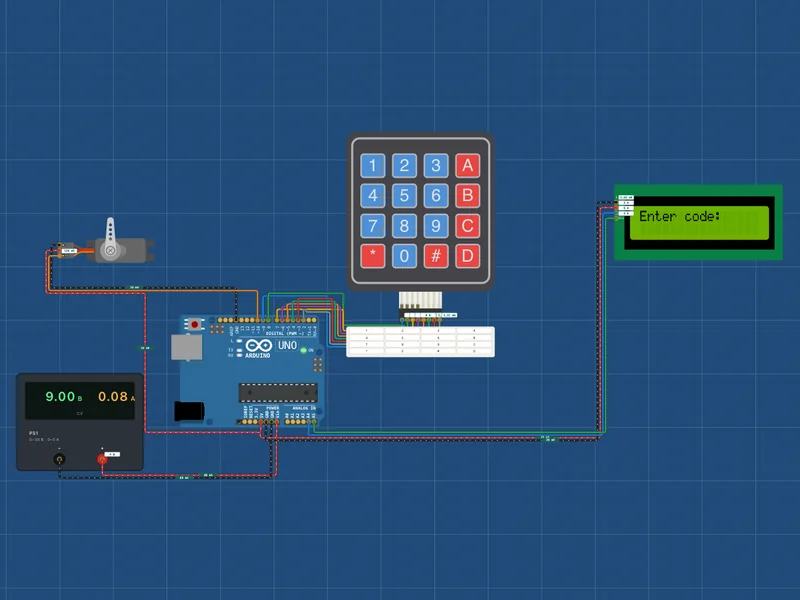Click the red hash keypad button
Image resolution: width=800 pixels, height=600 pixels.
[x=436, y=256]
